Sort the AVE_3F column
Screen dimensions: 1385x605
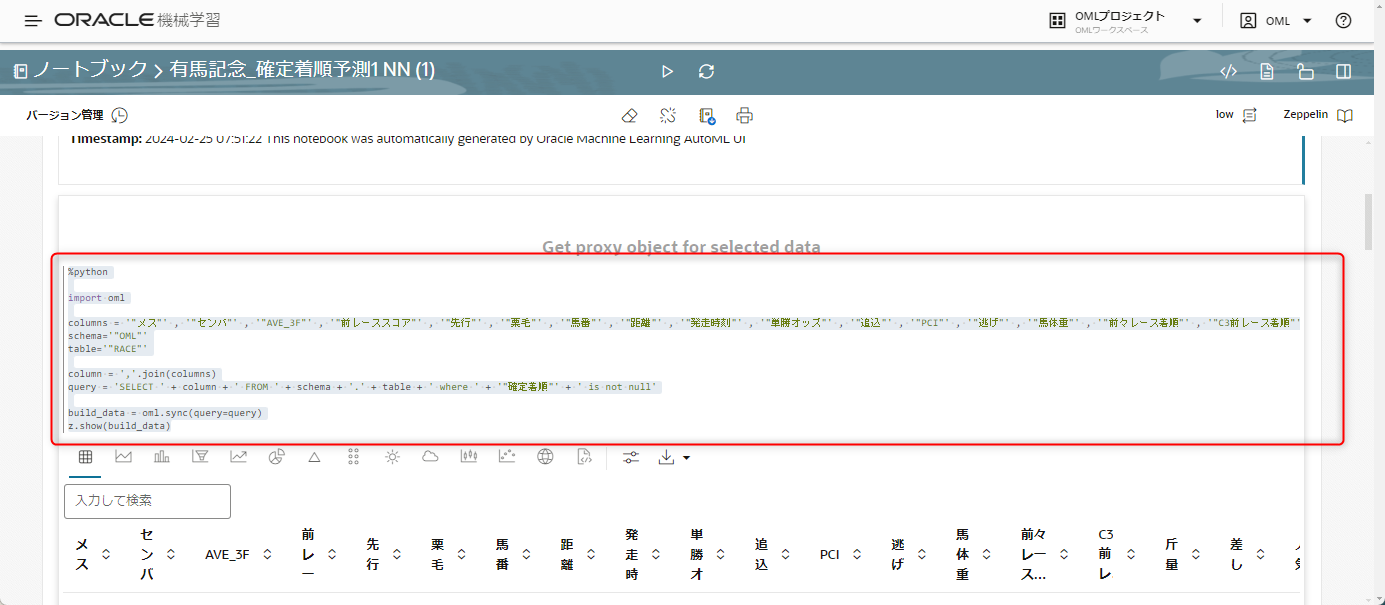[267, 554]
